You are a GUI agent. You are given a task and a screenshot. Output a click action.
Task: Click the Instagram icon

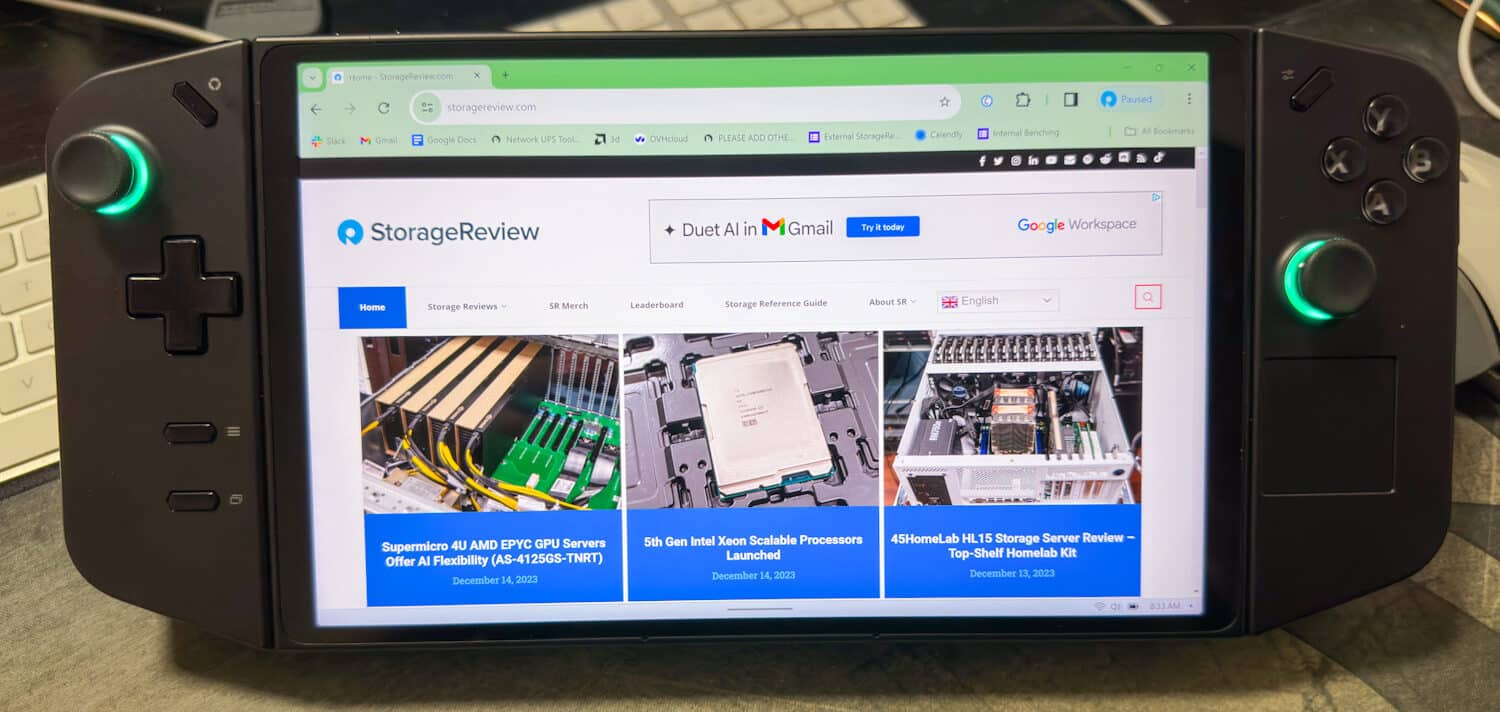(x=1015, y=160)
